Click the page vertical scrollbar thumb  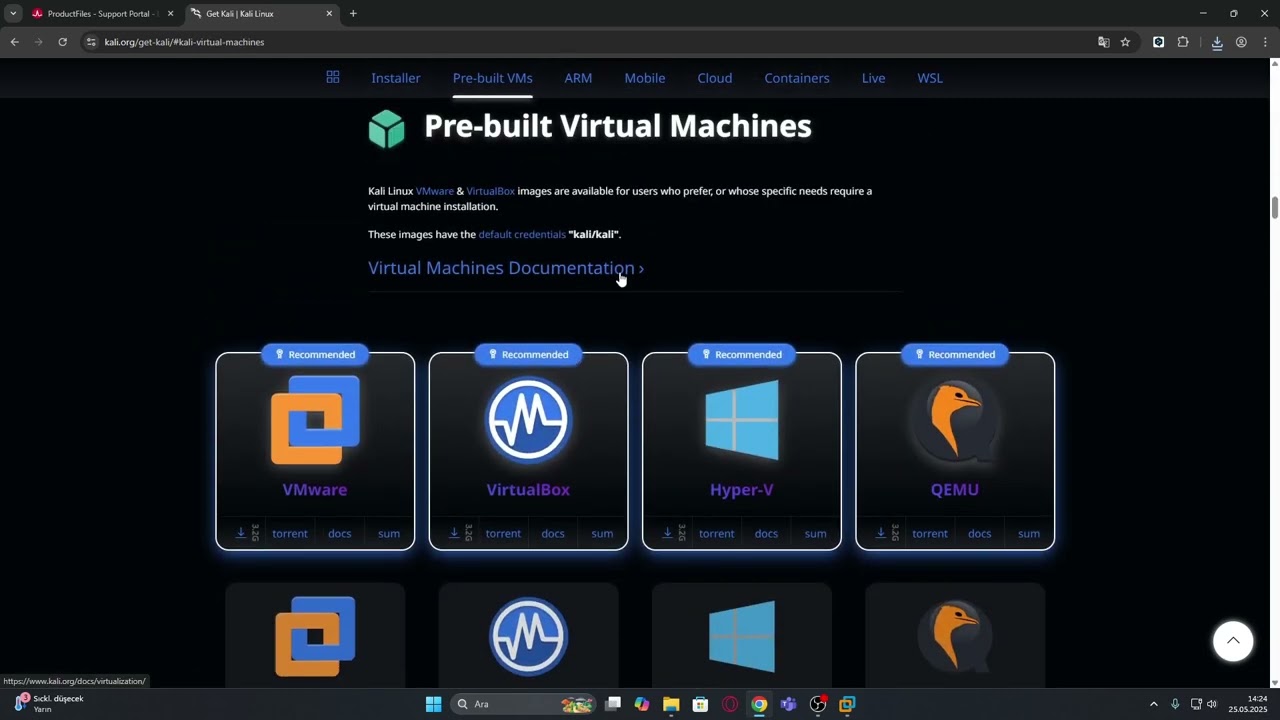tap(1275, 208)
